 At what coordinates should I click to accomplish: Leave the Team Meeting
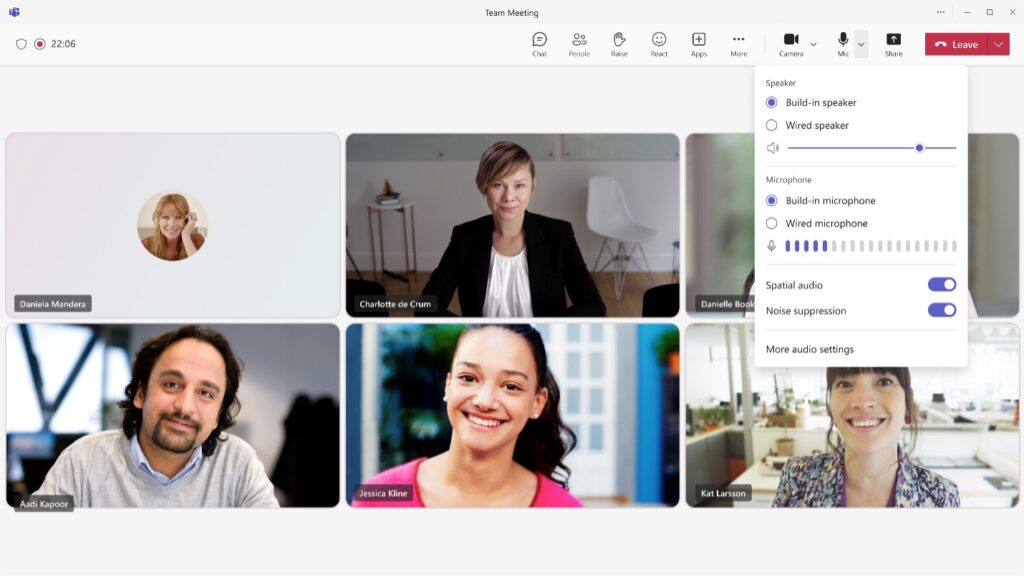[x=956, y=44]
